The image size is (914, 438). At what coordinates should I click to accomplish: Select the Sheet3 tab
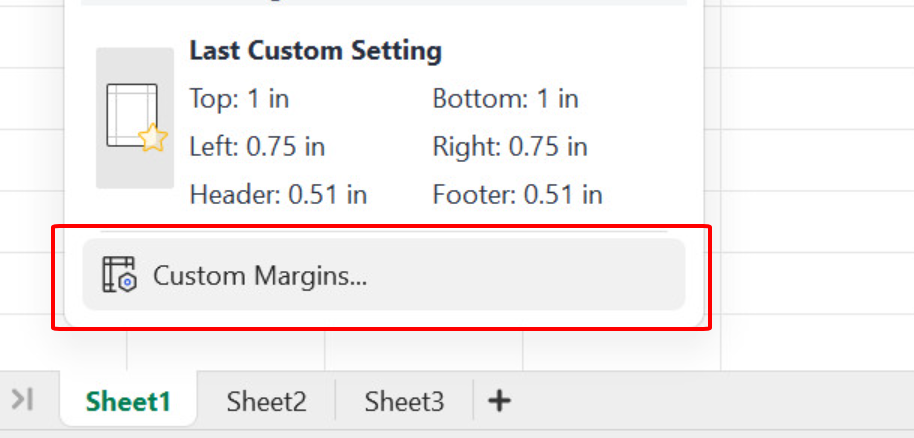click(x=404, y=402)
